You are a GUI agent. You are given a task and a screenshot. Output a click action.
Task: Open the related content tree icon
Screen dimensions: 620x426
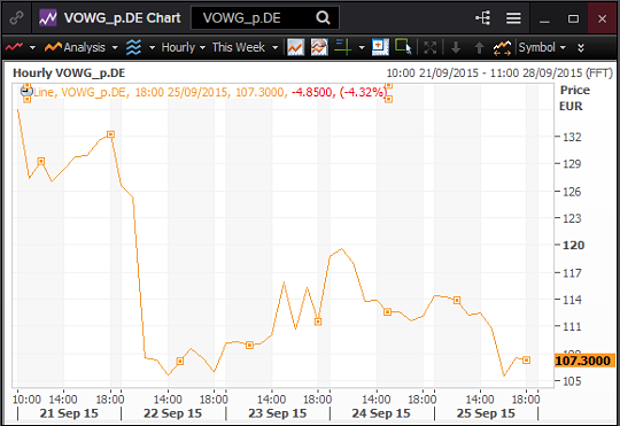[x=484, y=18]
